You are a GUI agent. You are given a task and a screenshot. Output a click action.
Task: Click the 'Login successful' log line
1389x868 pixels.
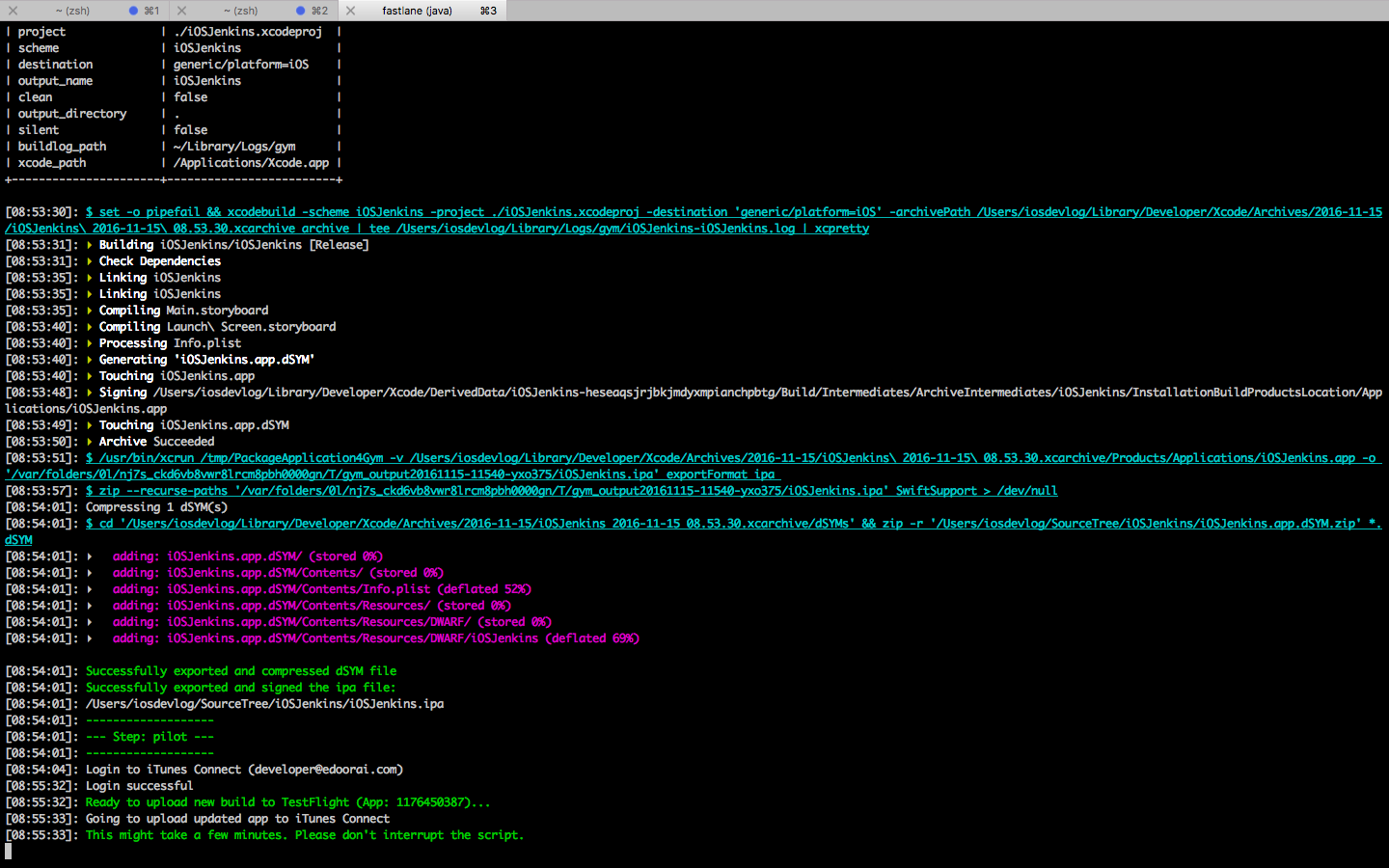coord(139,786)
